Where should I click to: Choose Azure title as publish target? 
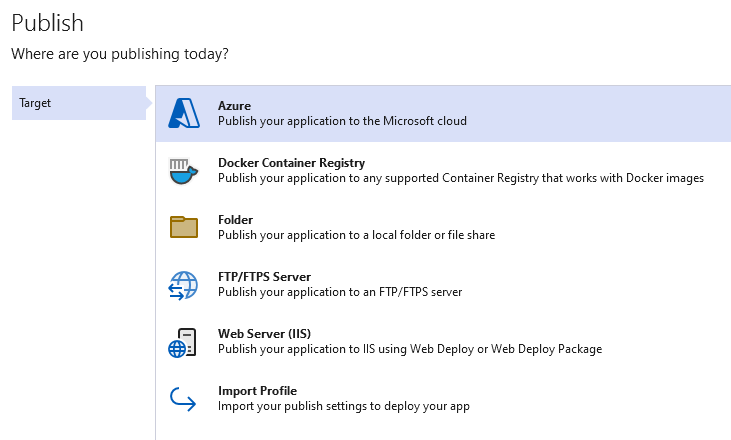(x=234, y=106)
